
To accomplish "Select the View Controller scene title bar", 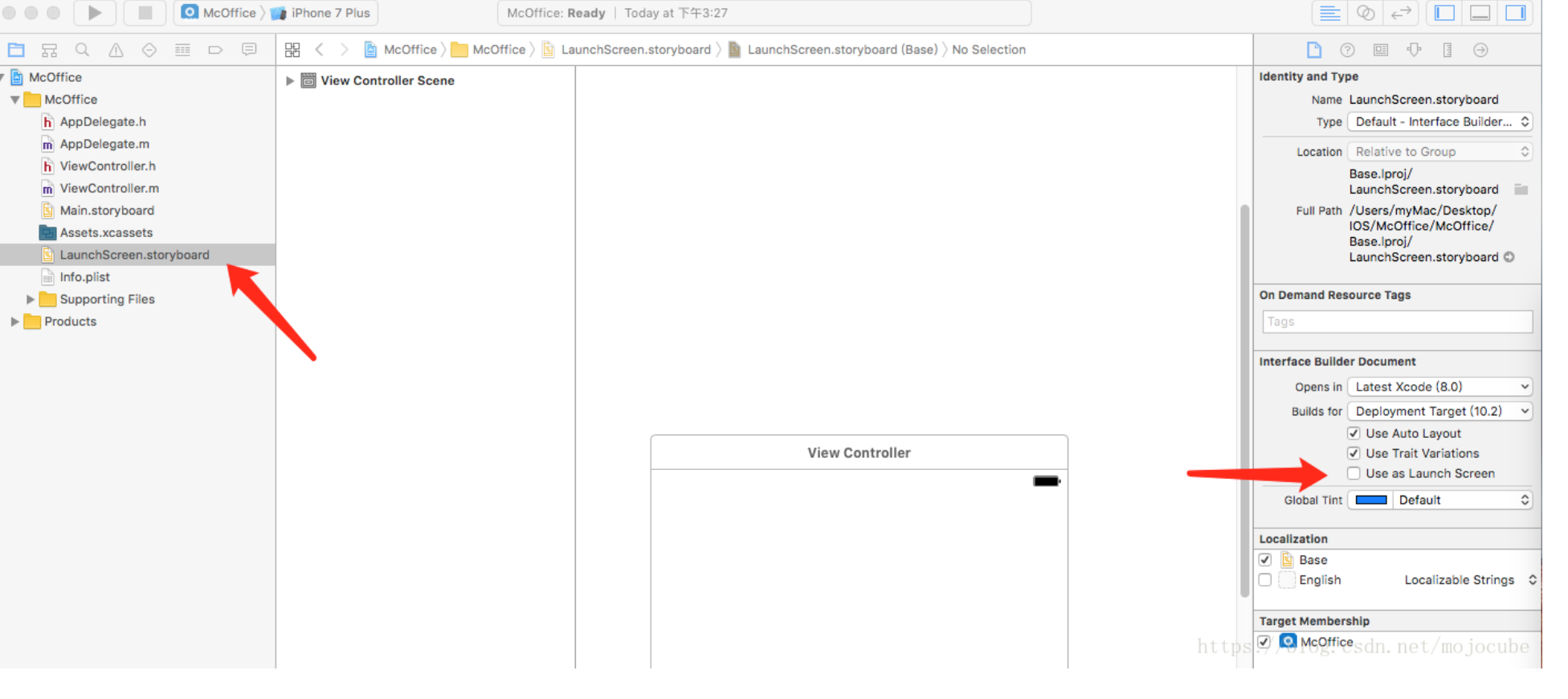I will tap(859, 453).
